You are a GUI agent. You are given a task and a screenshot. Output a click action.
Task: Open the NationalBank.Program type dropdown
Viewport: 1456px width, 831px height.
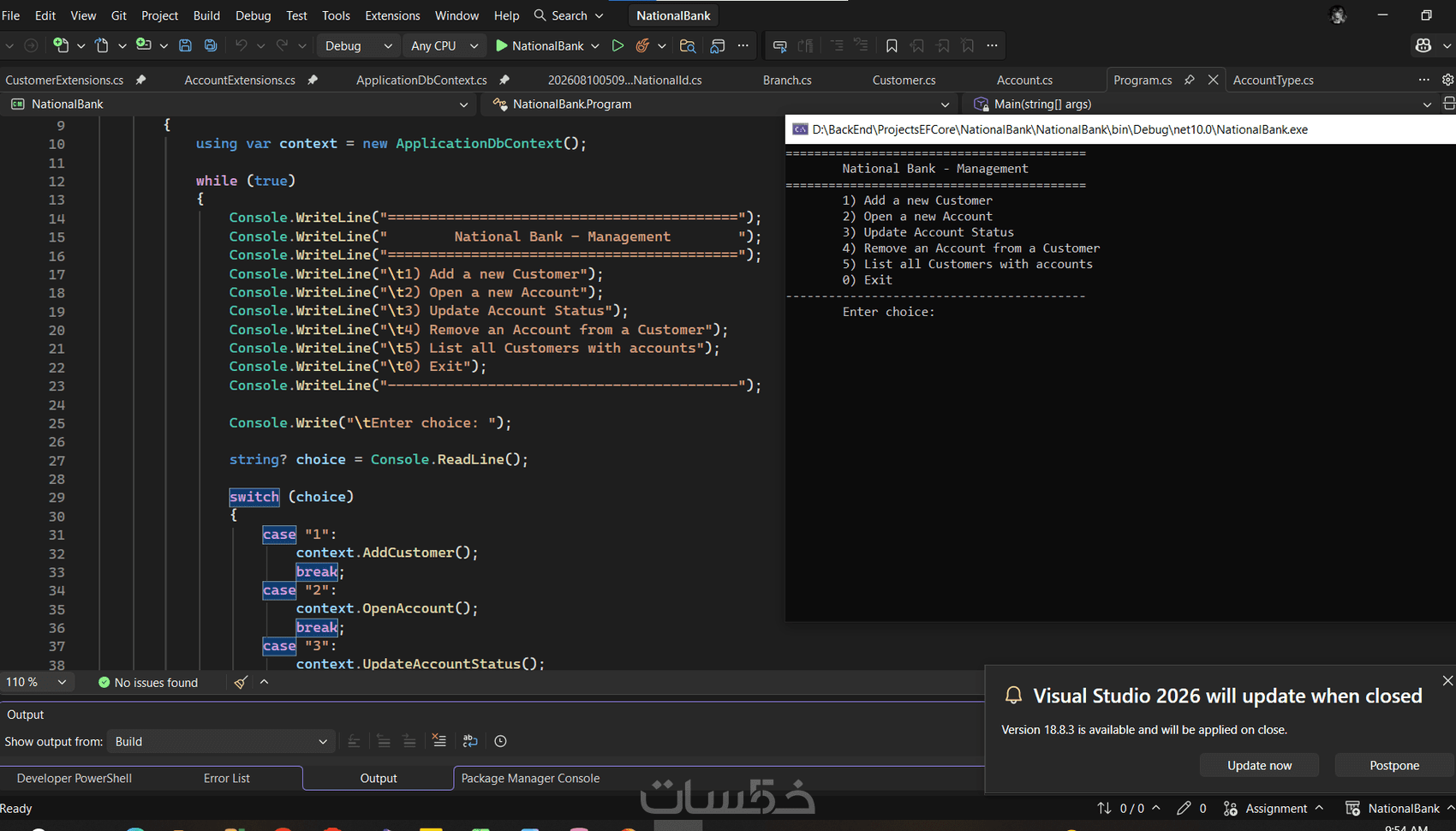[721, 104]
